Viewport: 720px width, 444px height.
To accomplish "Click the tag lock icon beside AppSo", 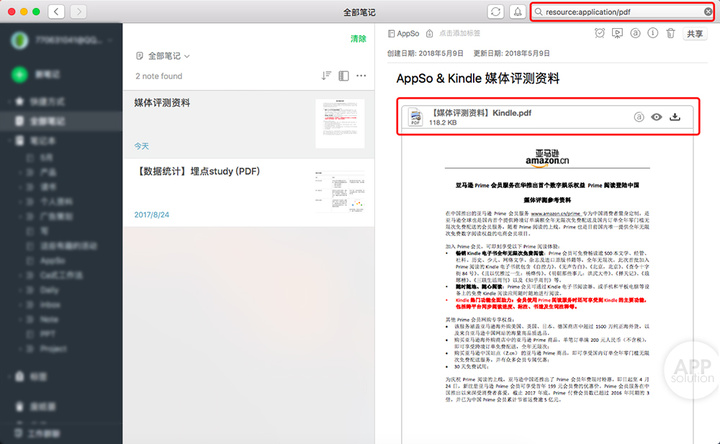I will 429,33.
